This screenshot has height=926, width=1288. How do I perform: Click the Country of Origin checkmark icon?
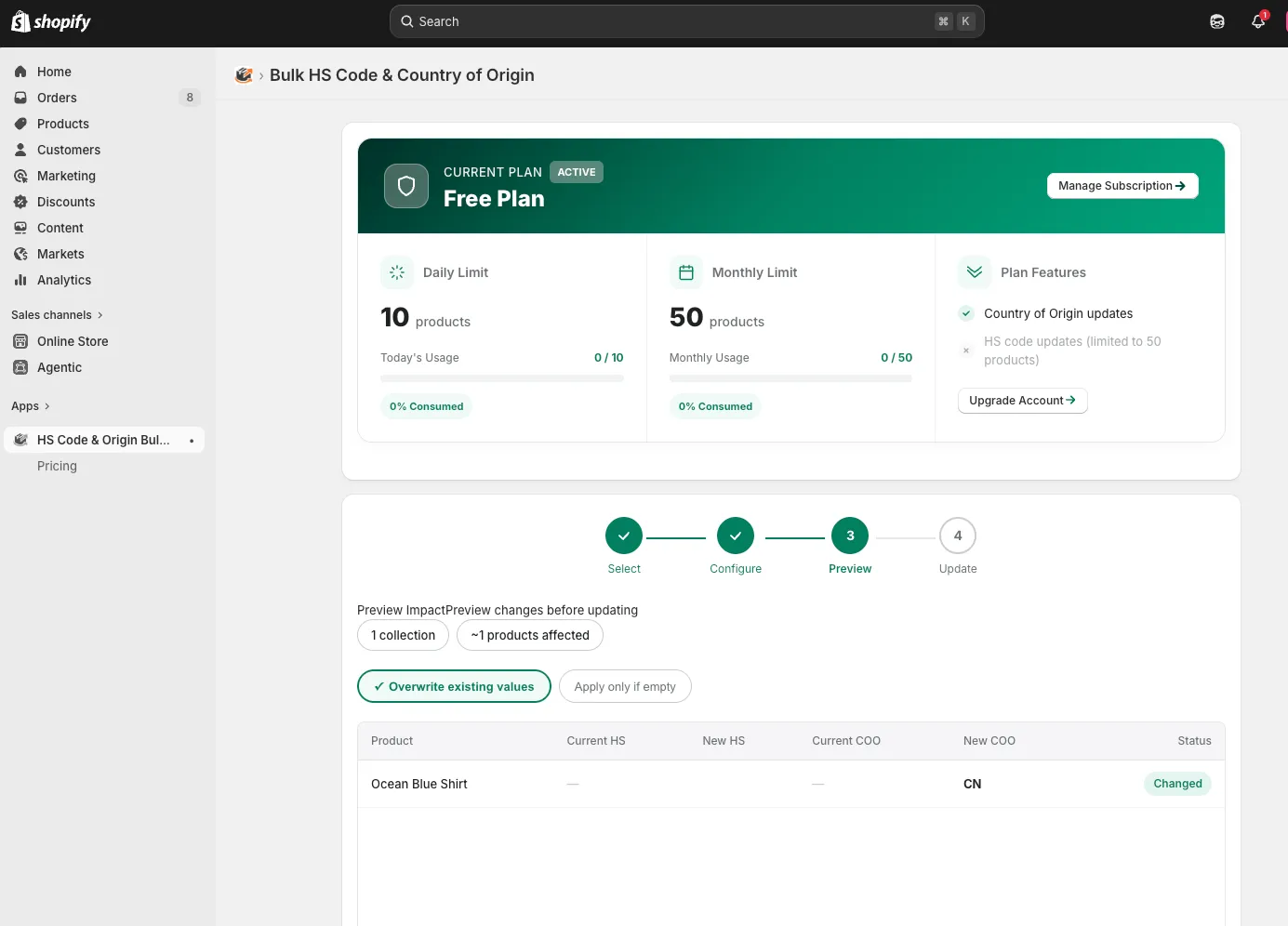(966, 313)
